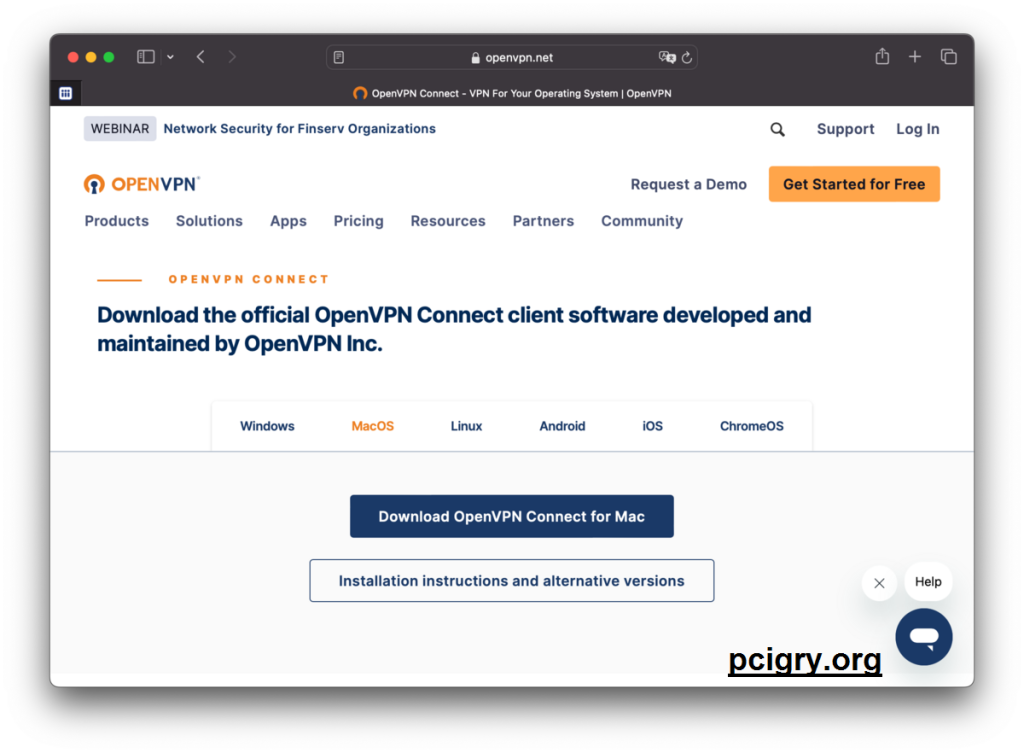Reload the page with the refresh icon

pyautogui.click(x=687, y=57)
